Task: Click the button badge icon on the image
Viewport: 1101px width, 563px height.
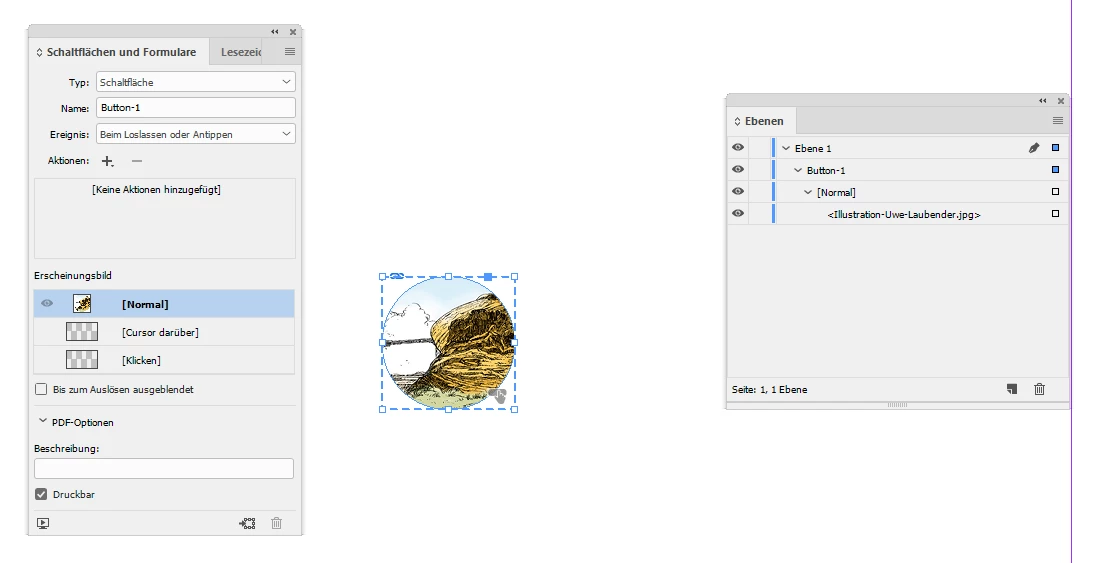Action: 497,396
